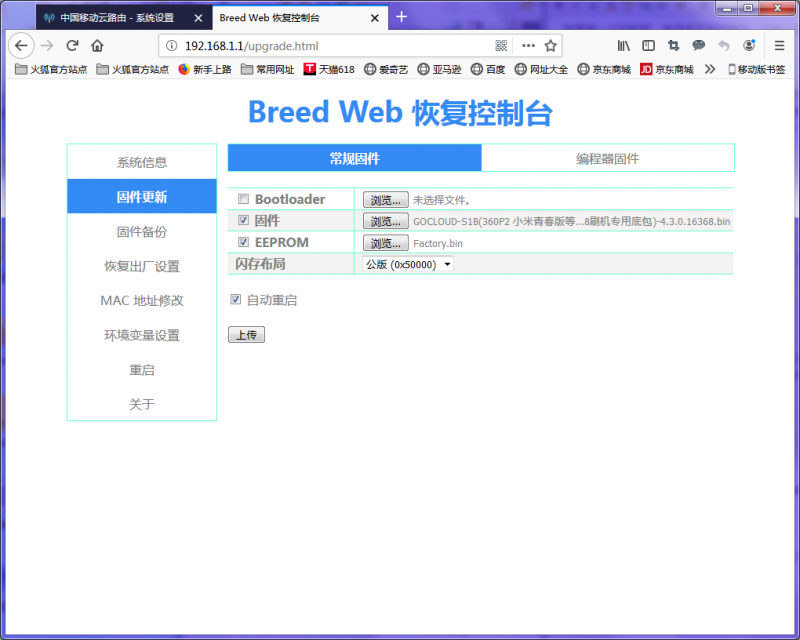Open the 京东商城 bookmark with globe icon

click(604, 69)
